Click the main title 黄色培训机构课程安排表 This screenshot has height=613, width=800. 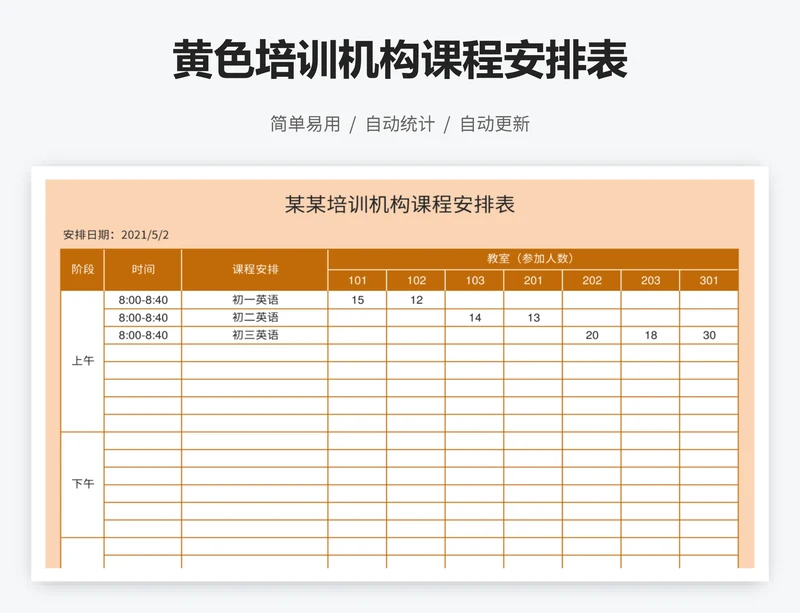[x=400, y=60]
